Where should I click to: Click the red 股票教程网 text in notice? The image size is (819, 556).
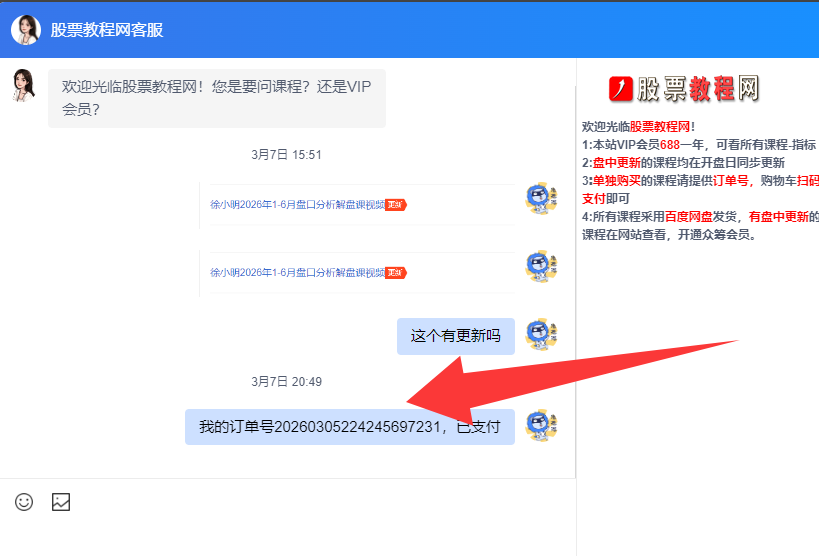click(x=660, y=127)
